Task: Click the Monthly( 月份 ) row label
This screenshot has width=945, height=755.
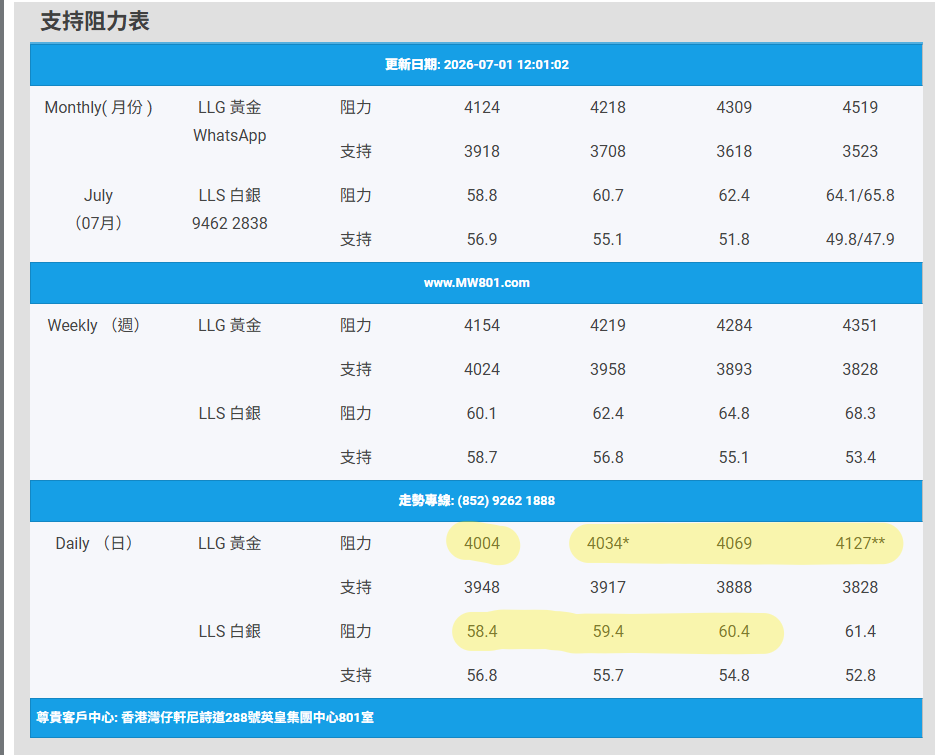Action: (98, 107)
